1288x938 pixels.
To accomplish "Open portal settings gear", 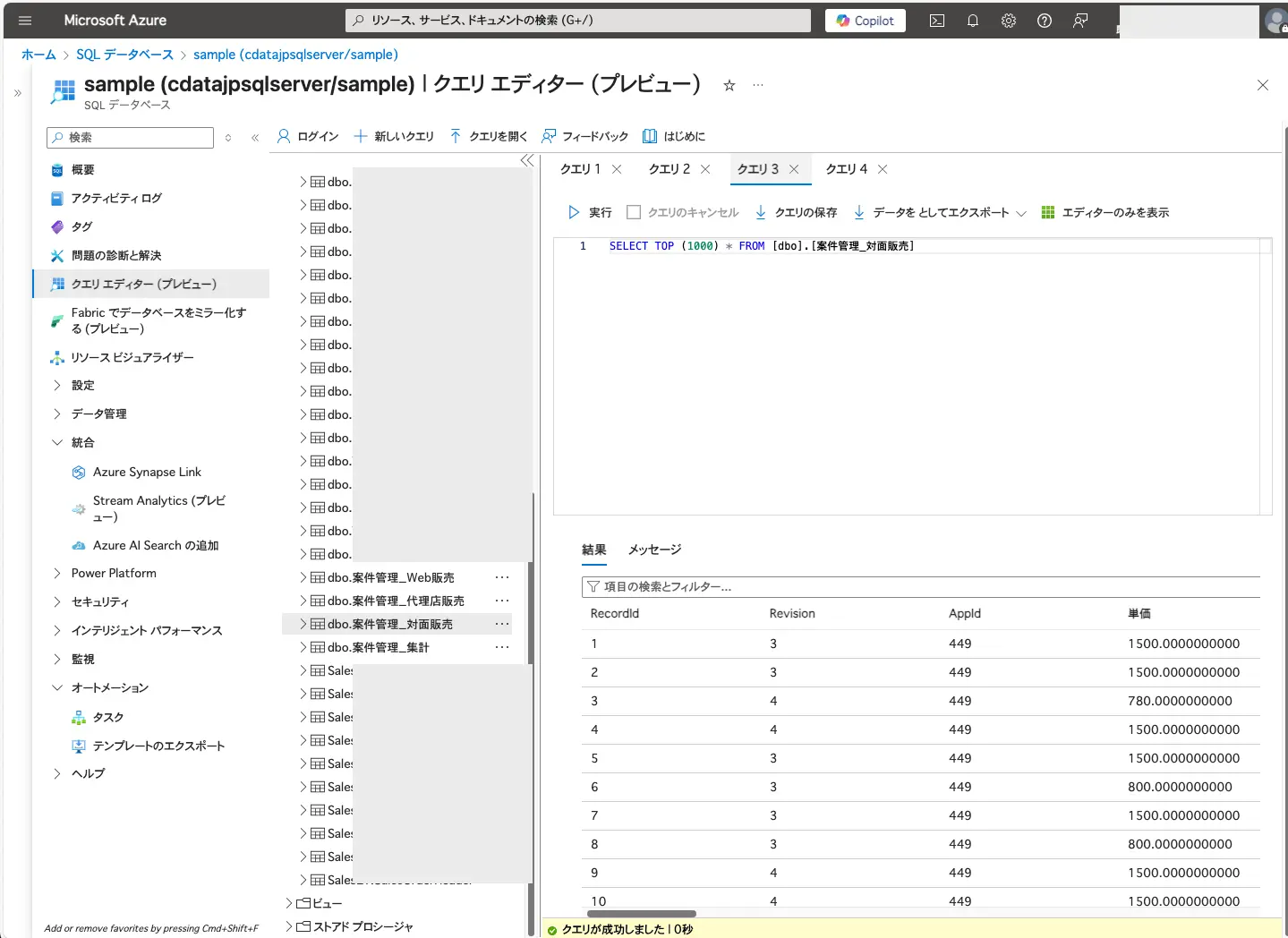I will coord(1009,21).
